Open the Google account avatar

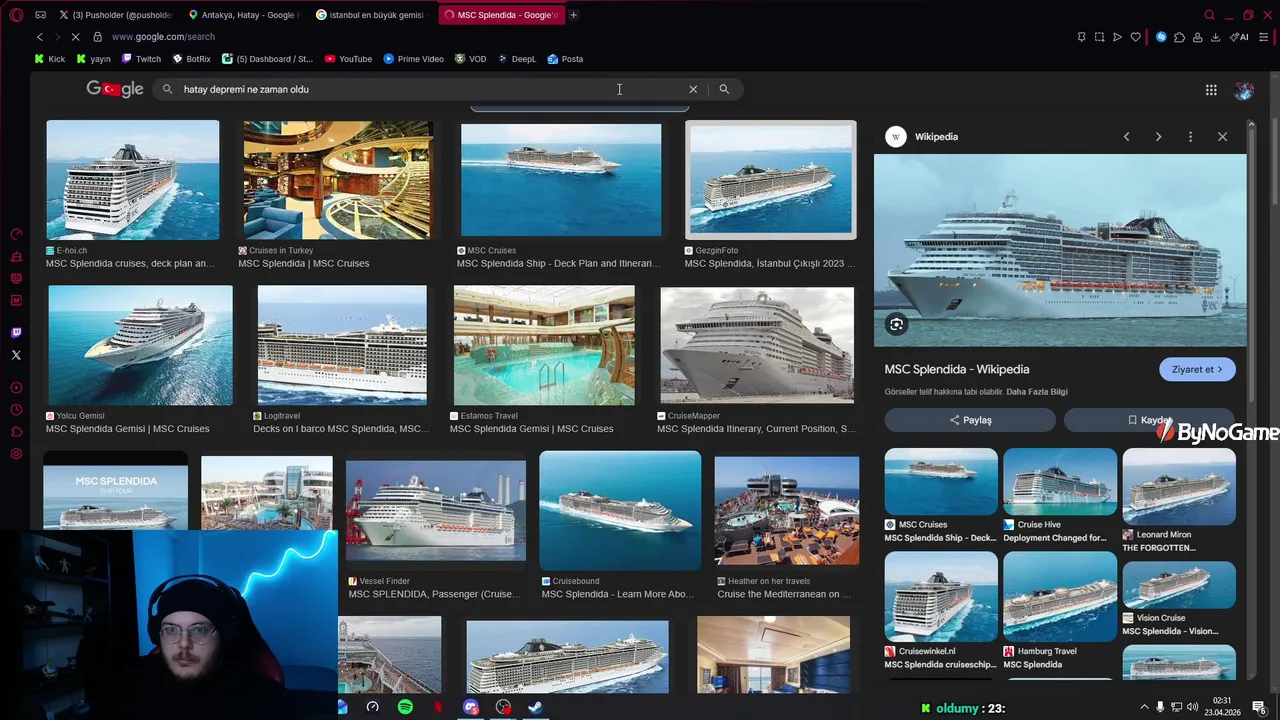click(1244, 90)
